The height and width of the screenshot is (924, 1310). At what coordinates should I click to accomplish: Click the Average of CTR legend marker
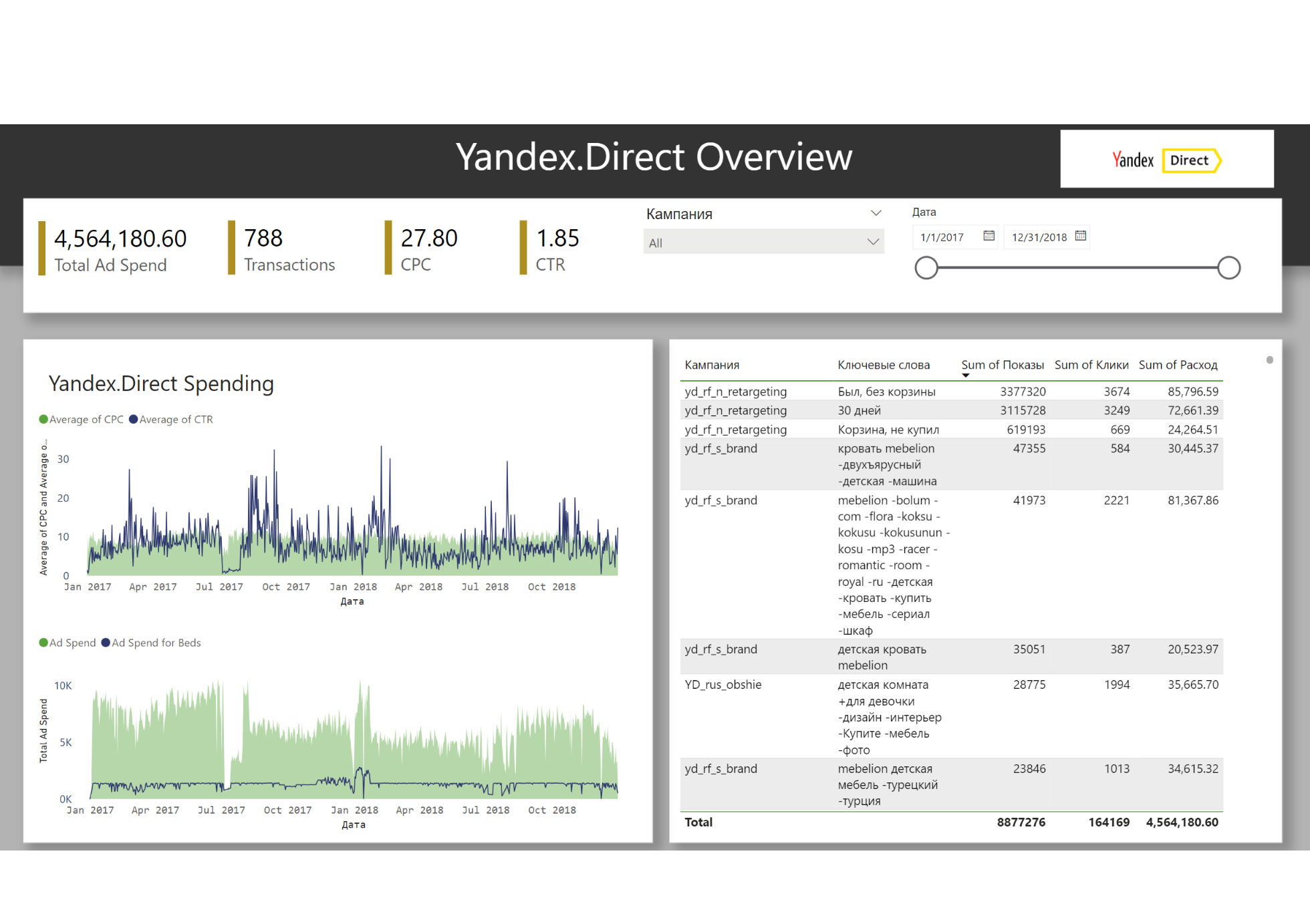click(x=134, y=420)
